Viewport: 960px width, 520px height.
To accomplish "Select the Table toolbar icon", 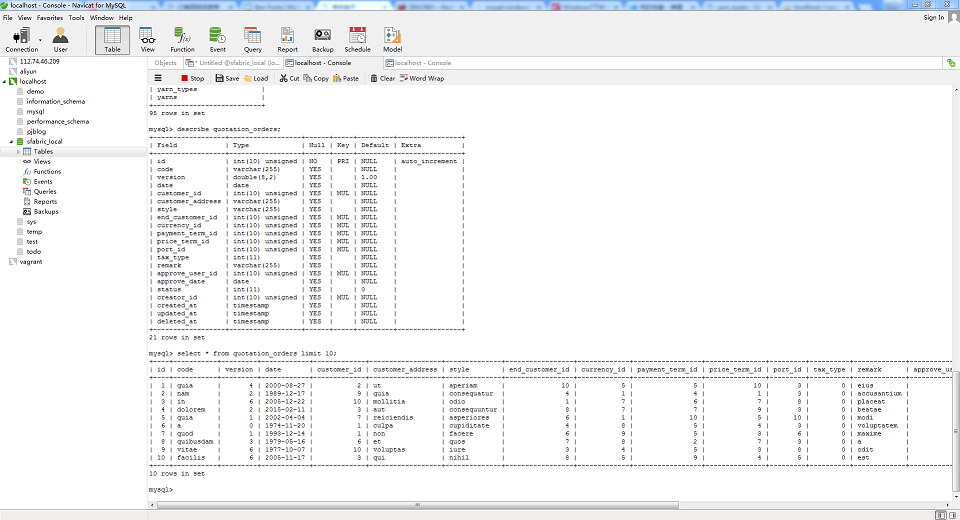I will pos(112,40).
